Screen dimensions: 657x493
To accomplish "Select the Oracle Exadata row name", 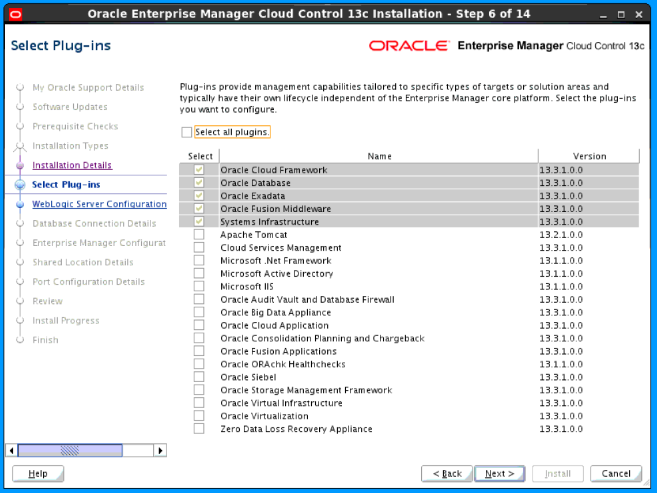I will pos(253,196).
